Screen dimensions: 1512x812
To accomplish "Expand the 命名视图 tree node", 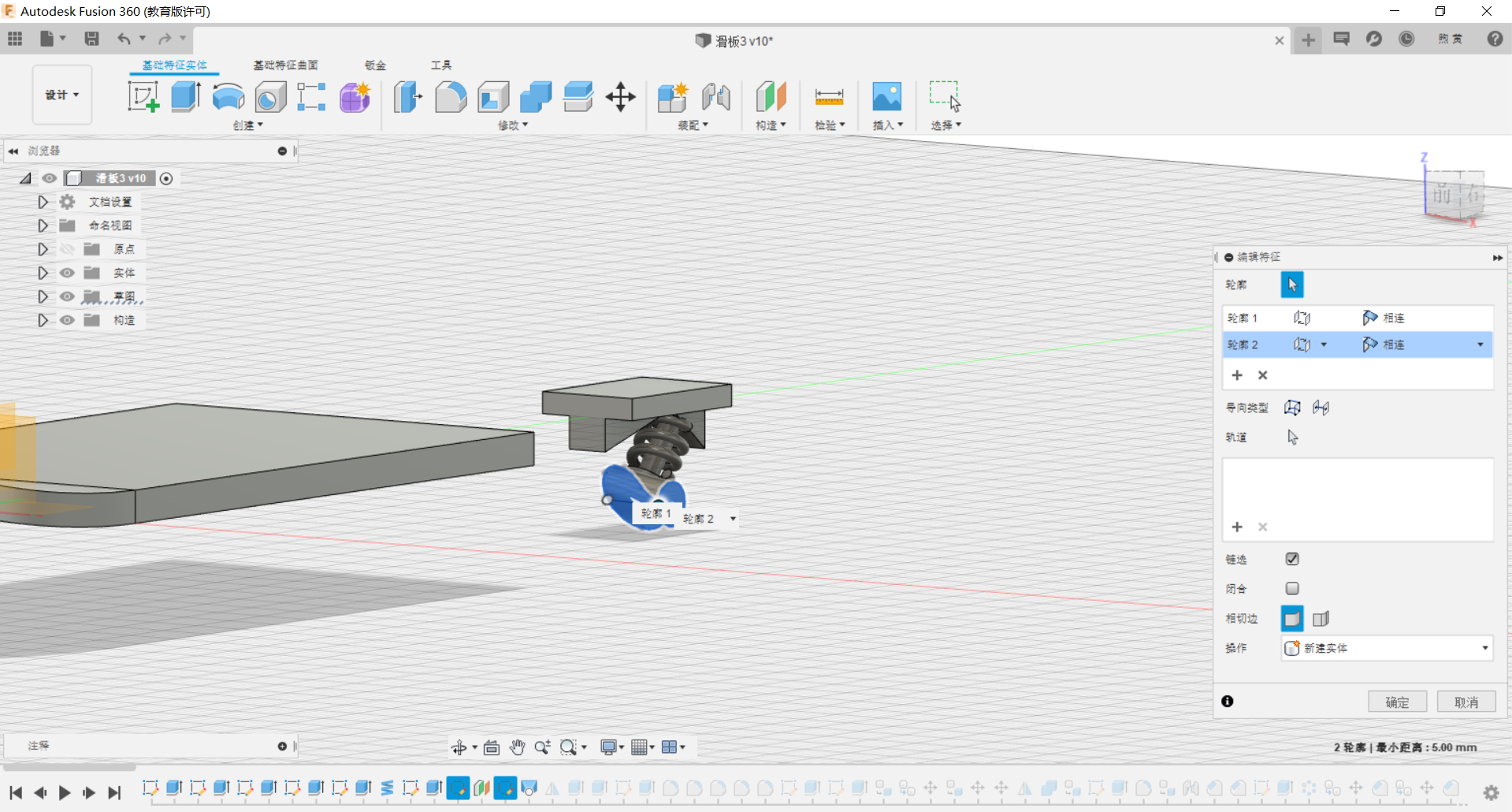I will (43, 225).
